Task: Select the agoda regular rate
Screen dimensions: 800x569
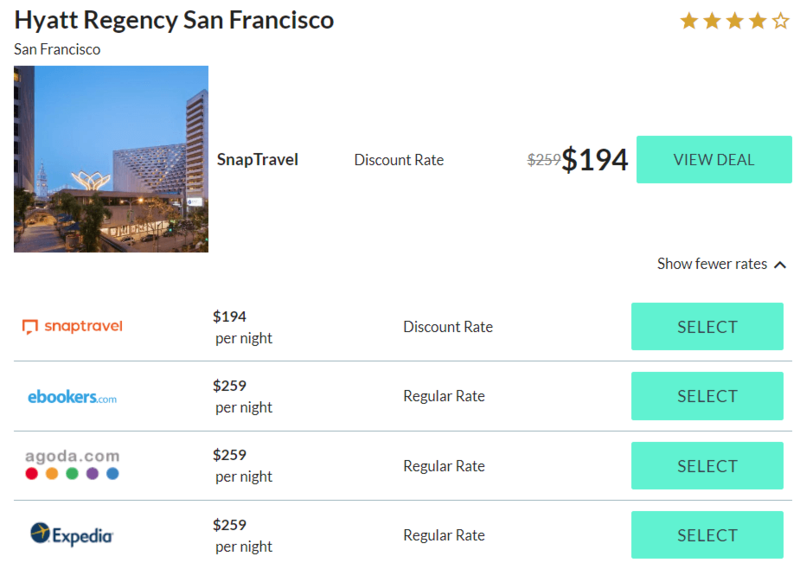Action: click(707, 466)
